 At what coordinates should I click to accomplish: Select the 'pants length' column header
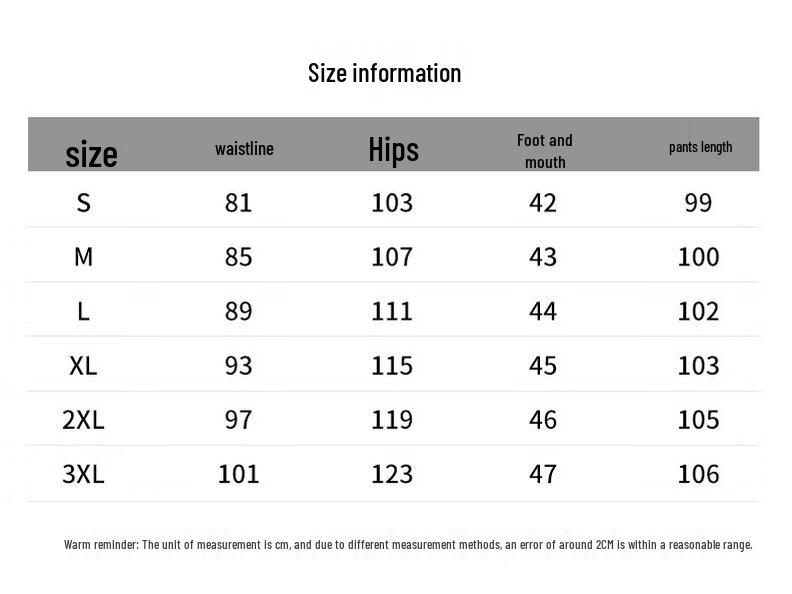point(700,147)
